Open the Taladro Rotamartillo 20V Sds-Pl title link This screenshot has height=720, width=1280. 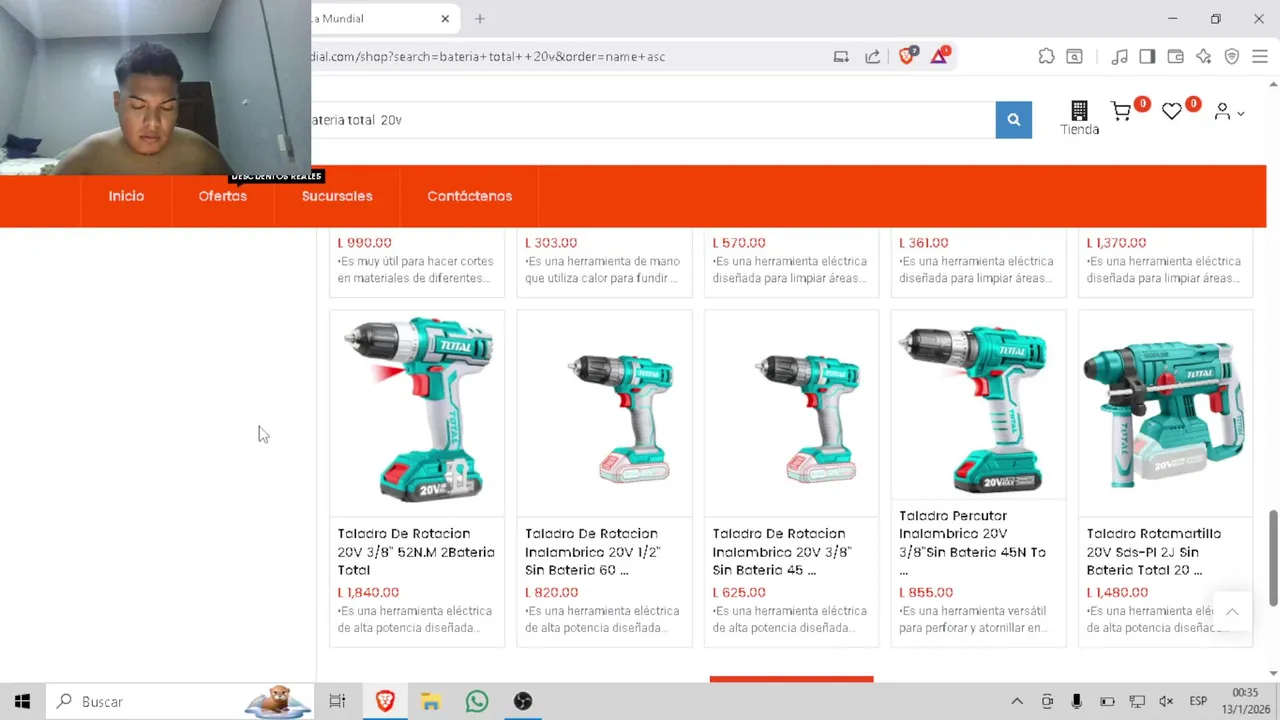pos(1154,552)
